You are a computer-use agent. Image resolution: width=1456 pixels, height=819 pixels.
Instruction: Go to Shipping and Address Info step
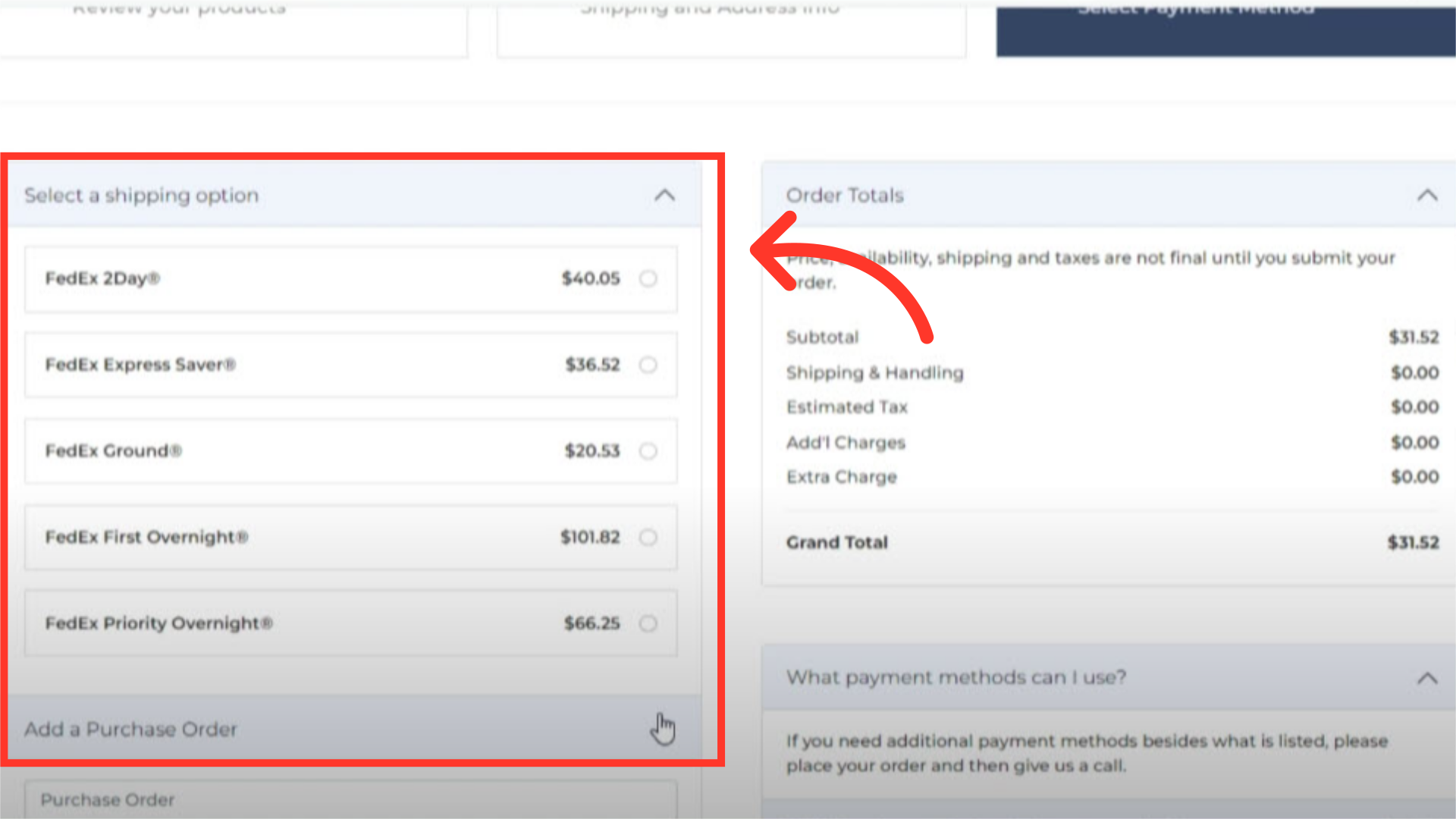[x=731, y=27]
